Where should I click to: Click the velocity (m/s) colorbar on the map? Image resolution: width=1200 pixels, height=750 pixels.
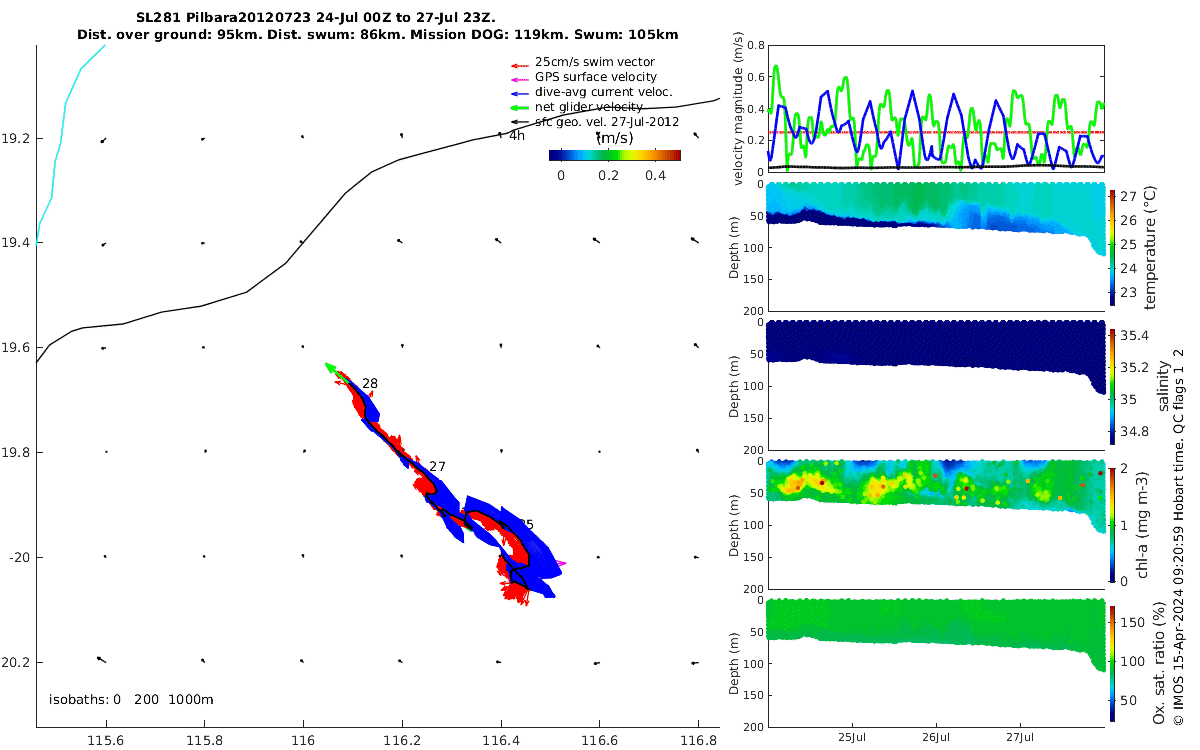pos(615,155)
